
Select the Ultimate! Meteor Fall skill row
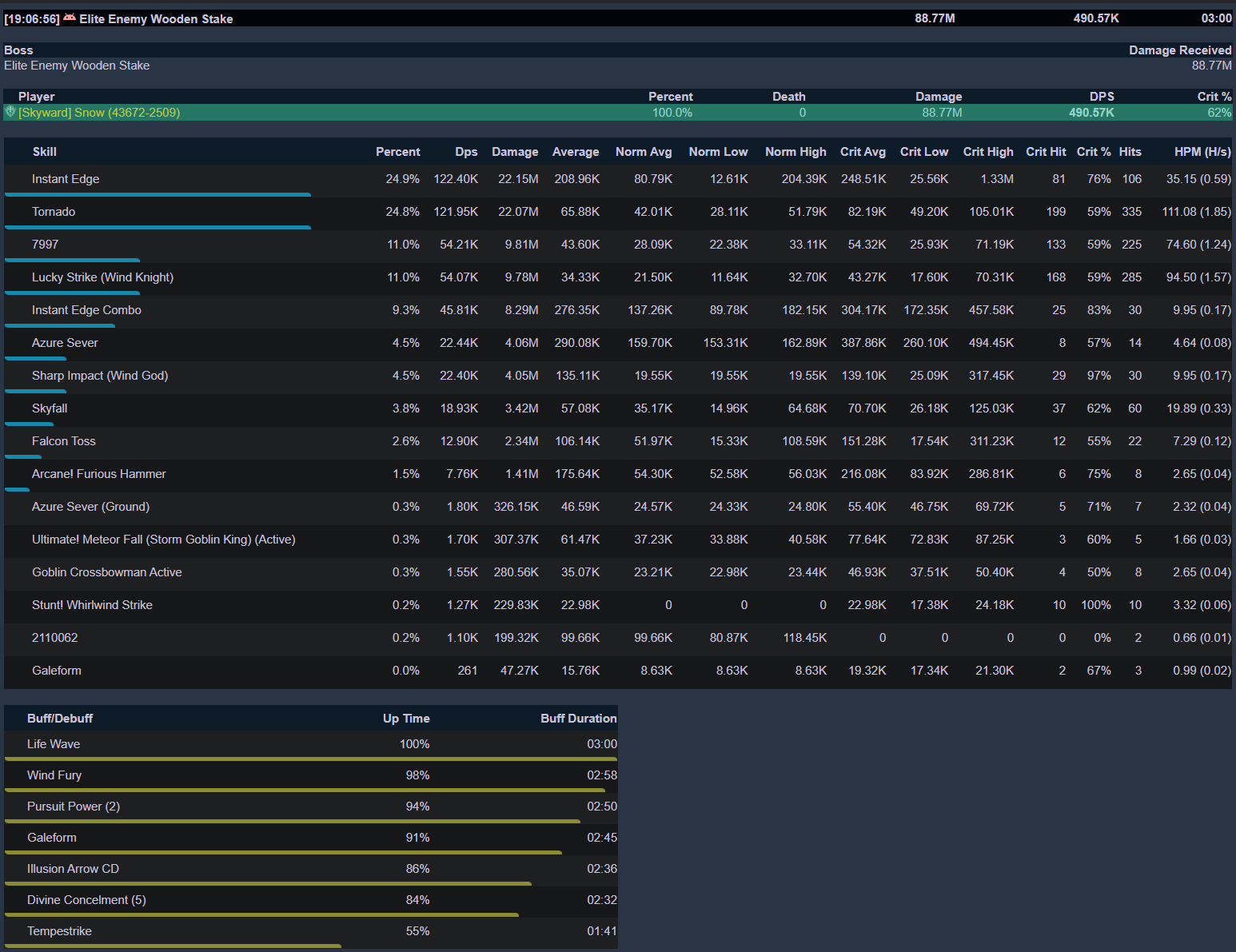point(163,540)
